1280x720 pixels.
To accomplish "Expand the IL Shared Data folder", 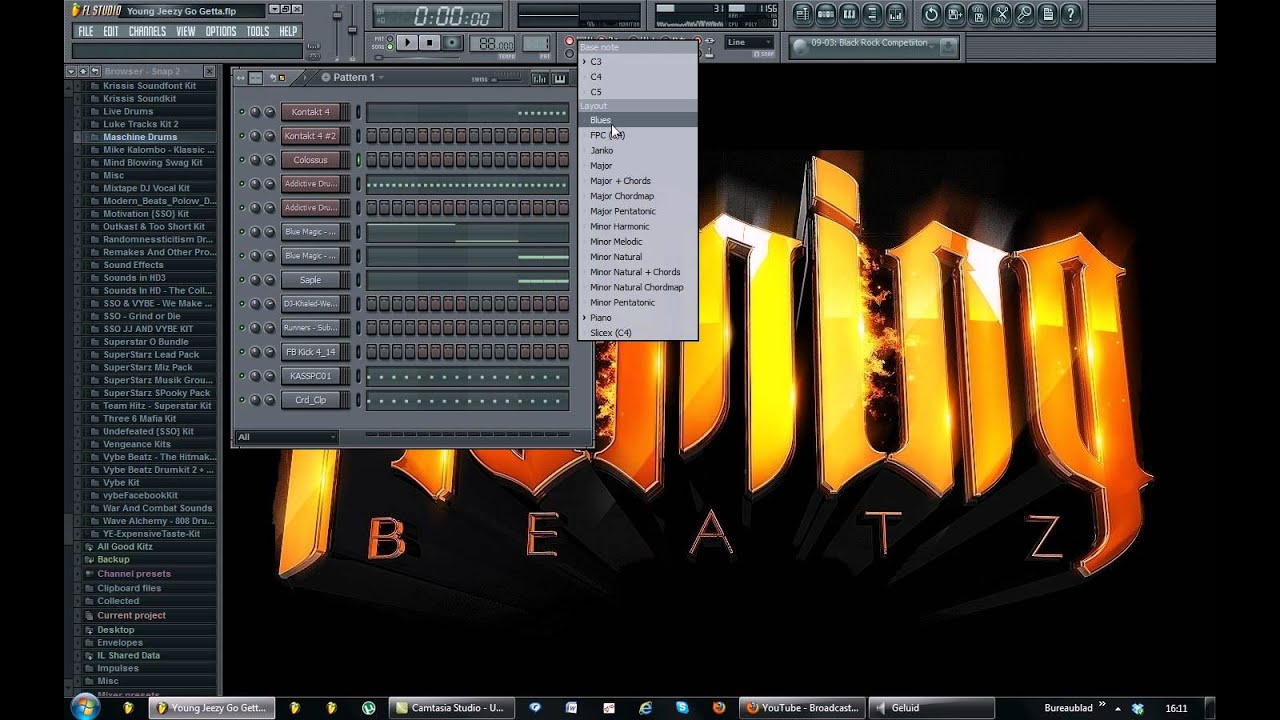I will pyautogui.click(x=128, y=656).
